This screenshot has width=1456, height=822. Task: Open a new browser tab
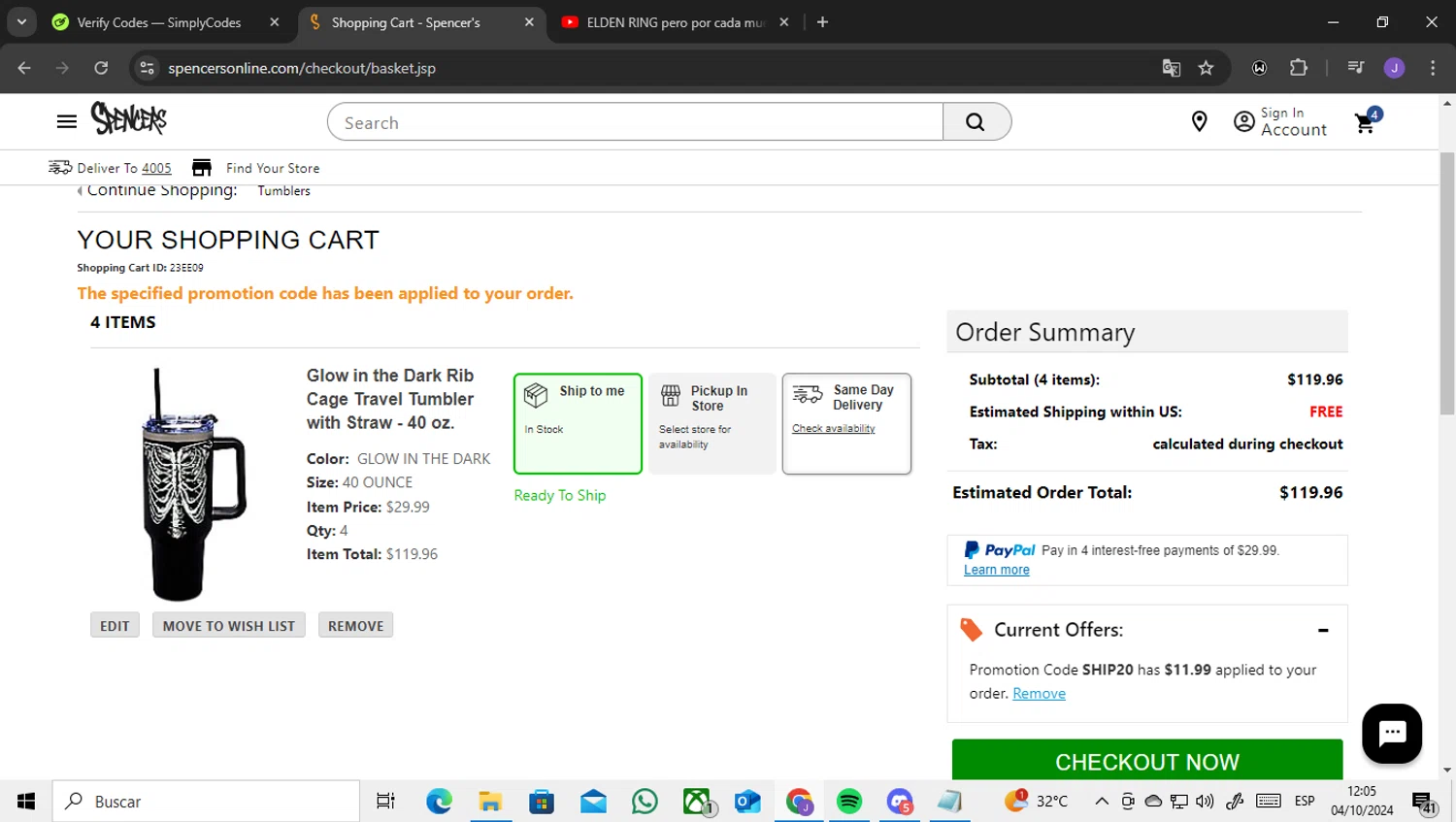tap(822, 22)
